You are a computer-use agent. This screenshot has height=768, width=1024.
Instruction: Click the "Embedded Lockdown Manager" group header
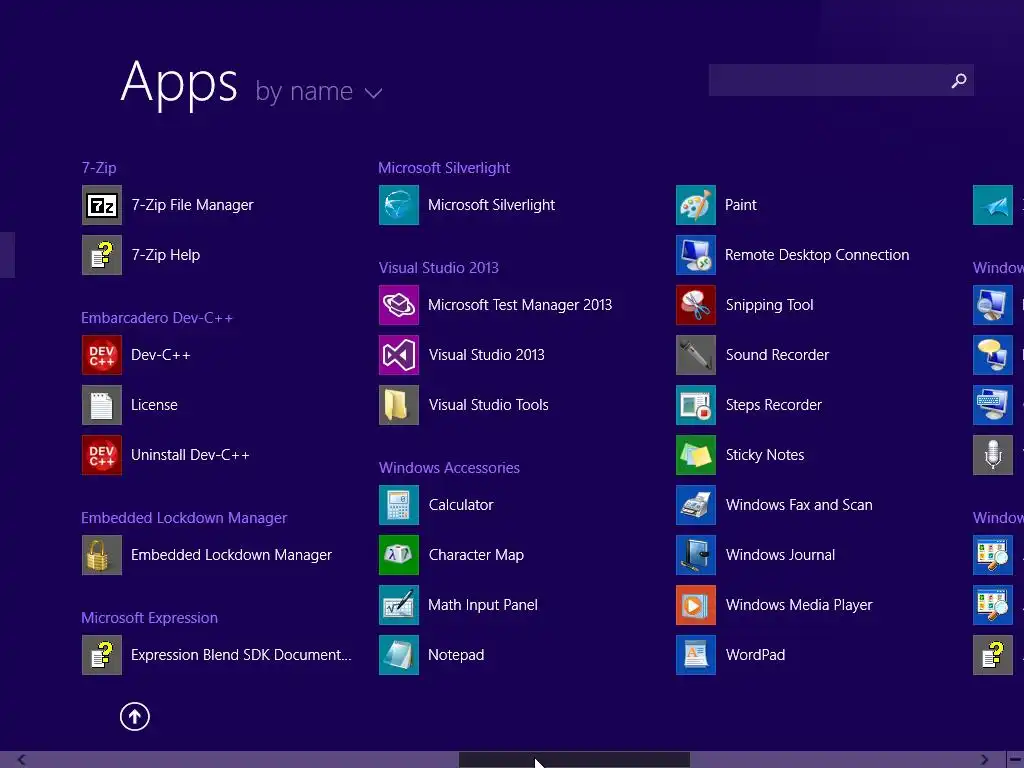(184, 518)
